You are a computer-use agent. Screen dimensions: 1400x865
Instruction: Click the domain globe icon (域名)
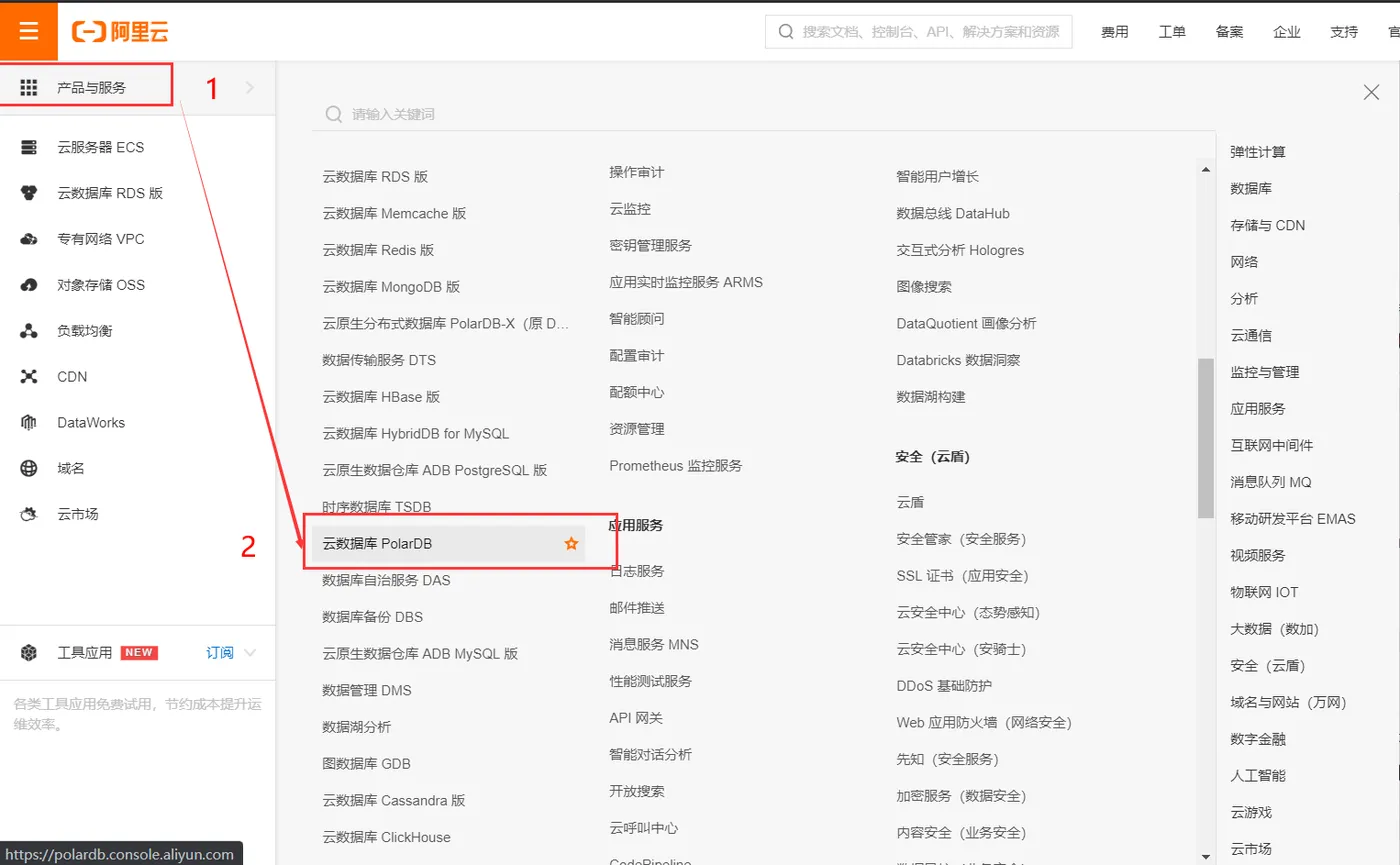pos(29,469)
